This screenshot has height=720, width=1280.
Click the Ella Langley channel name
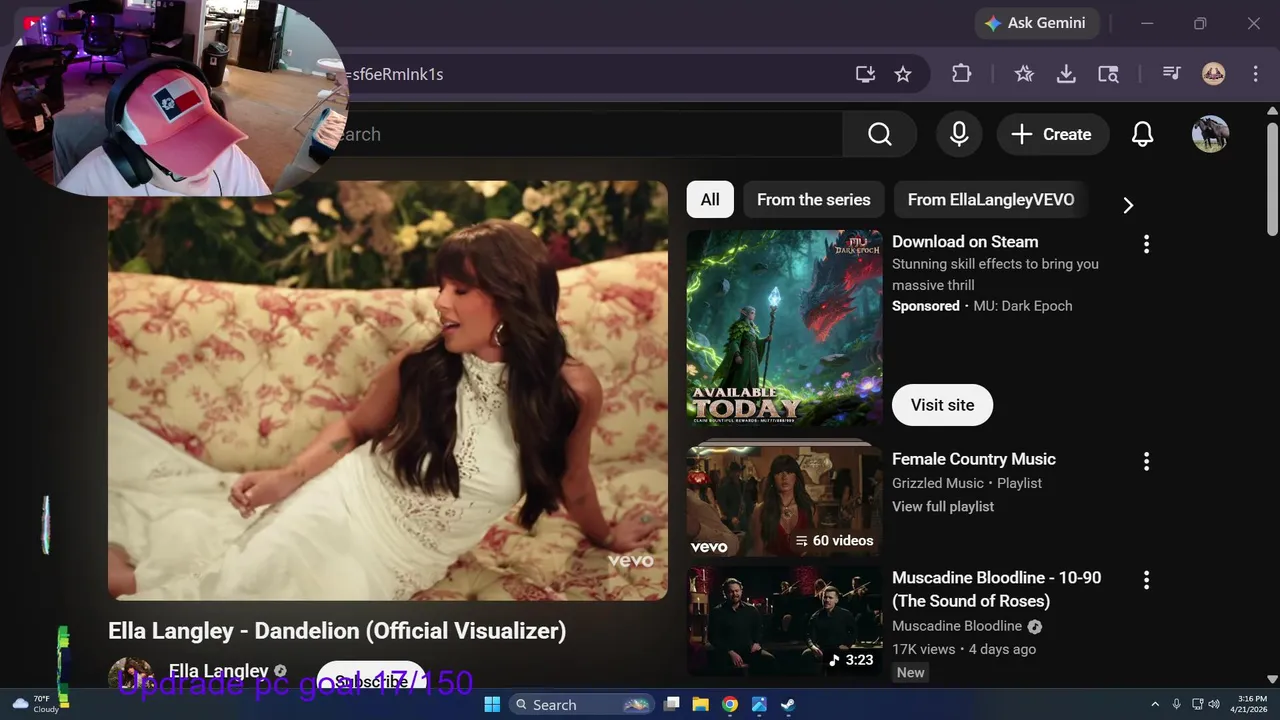point(218,671)
